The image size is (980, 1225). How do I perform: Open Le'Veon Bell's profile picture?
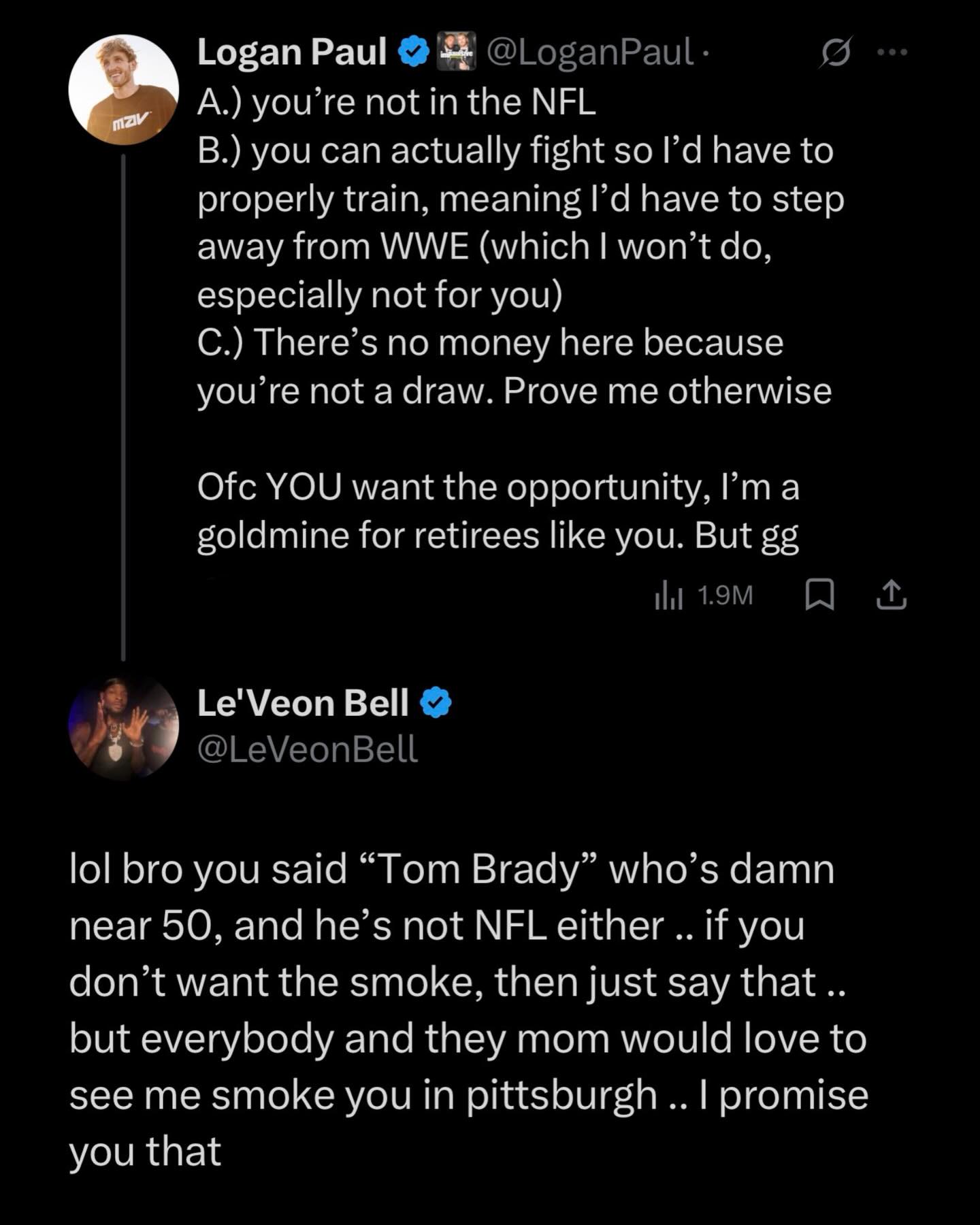pyautogui.click(x=123, y=726)
